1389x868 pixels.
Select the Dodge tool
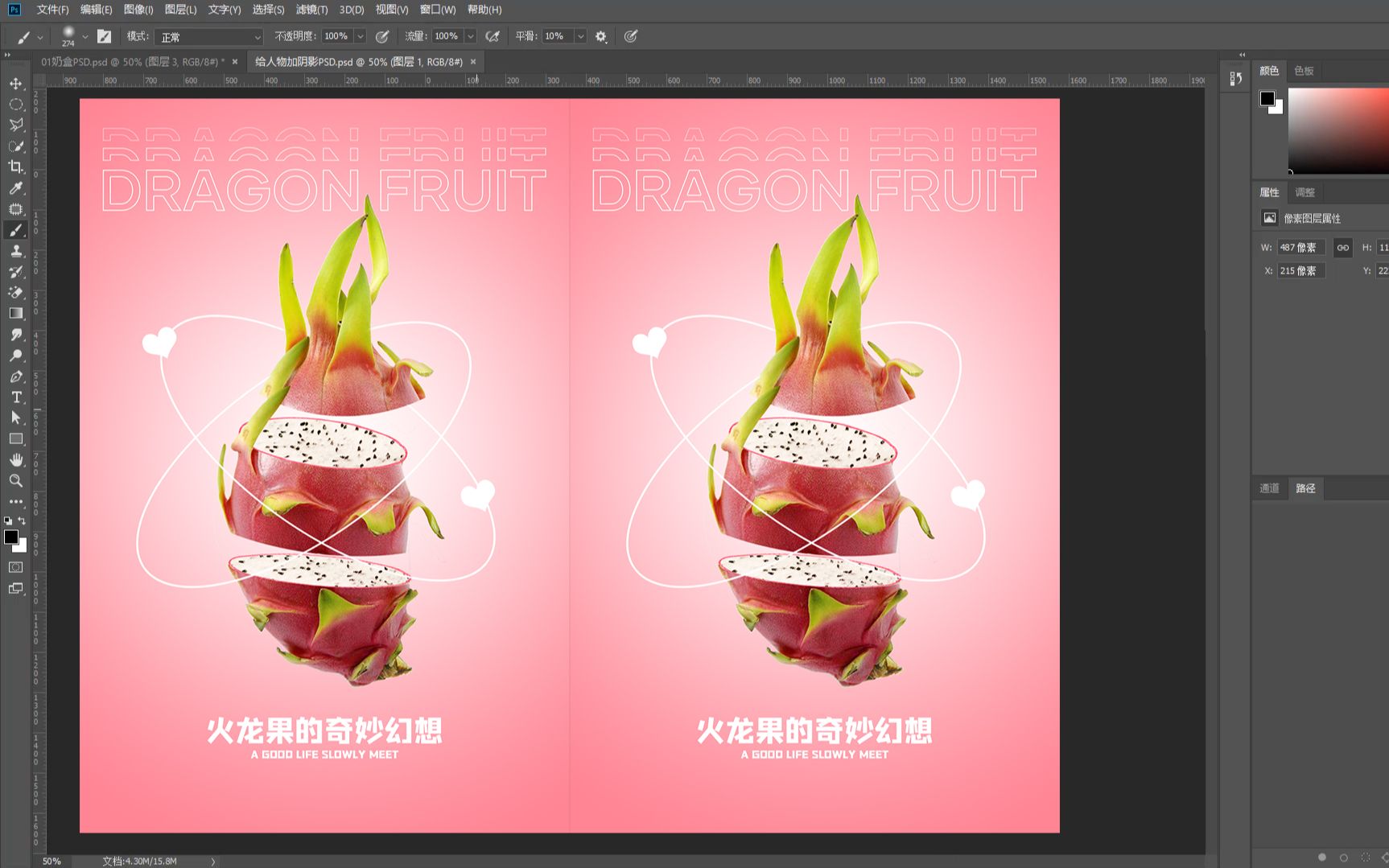[16, 356]
